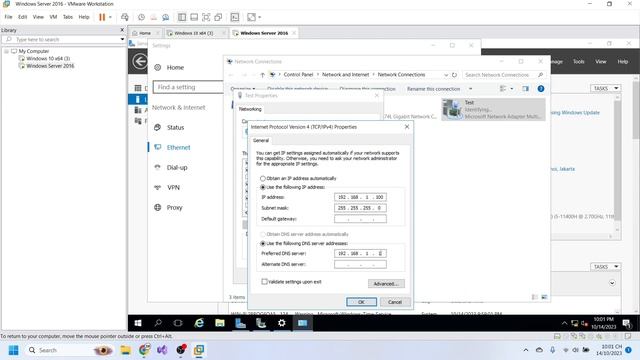
Task: Enter full screen mode icon in VMware toolbar
Action: pos(206,17)
